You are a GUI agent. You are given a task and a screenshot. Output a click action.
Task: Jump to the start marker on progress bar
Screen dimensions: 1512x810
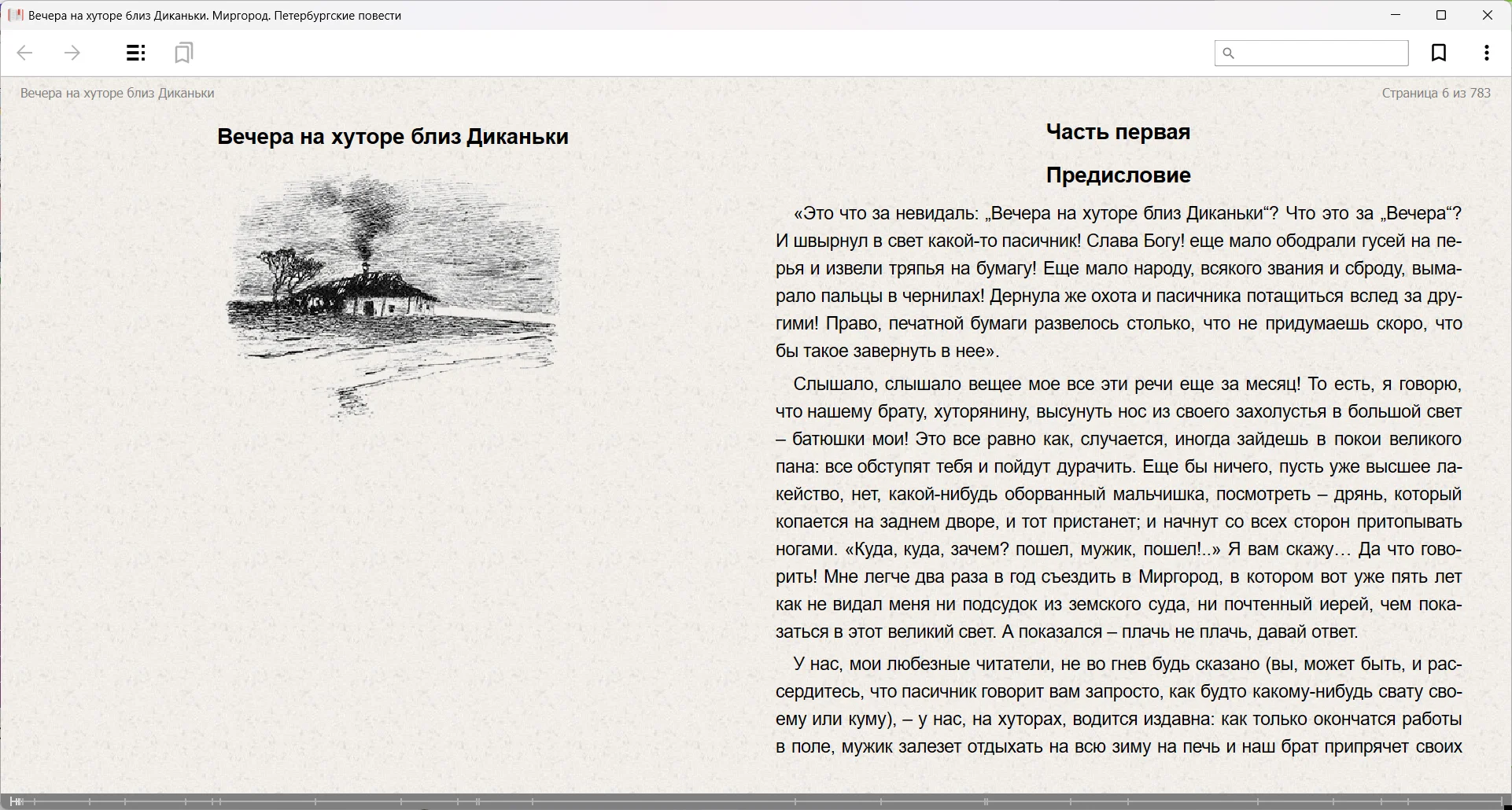tap(16, 802)
